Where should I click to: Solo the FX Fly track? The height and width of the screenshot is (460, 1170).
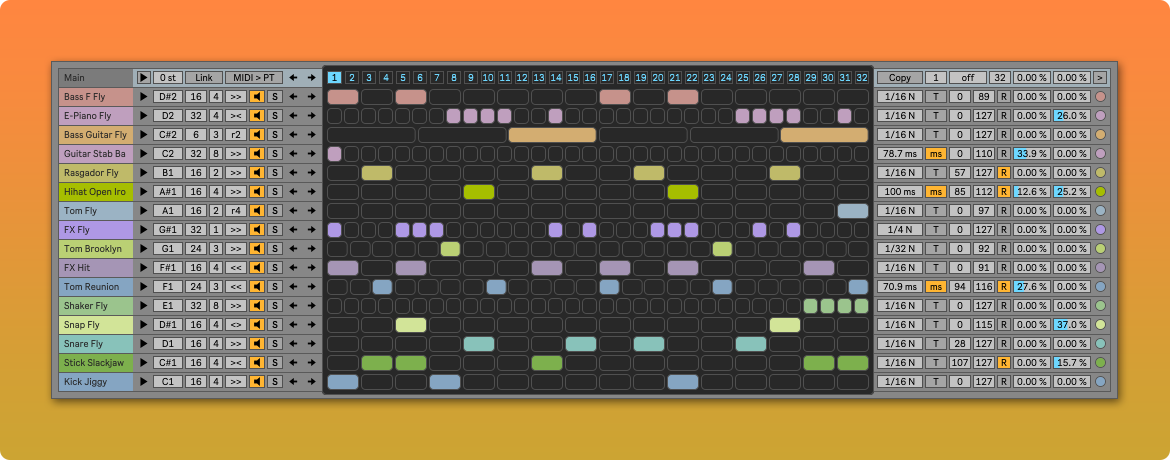(275, 230)
